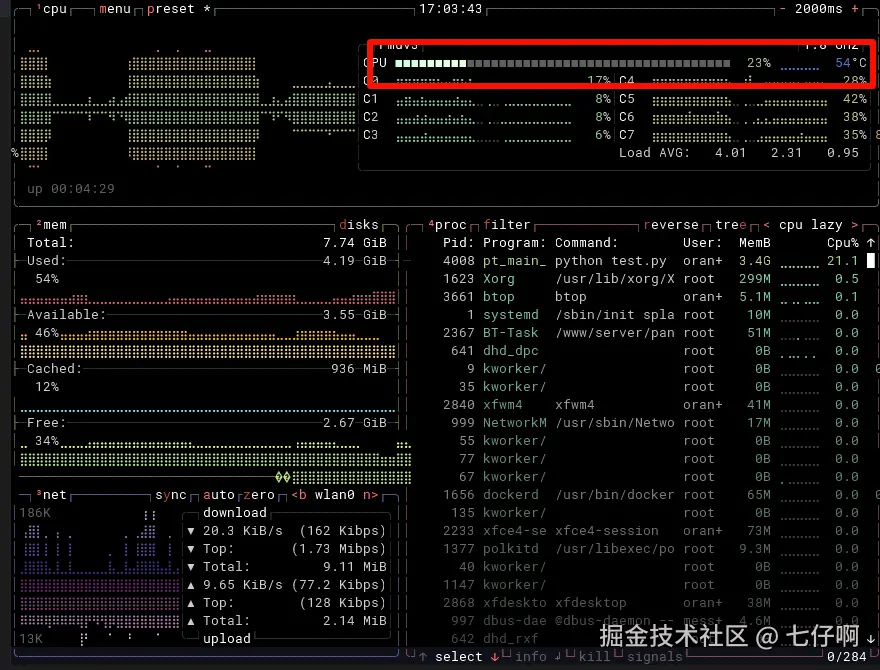Increase update interval with plus sign
Viewport: 880px width, 670px height.
coord(855,9)
